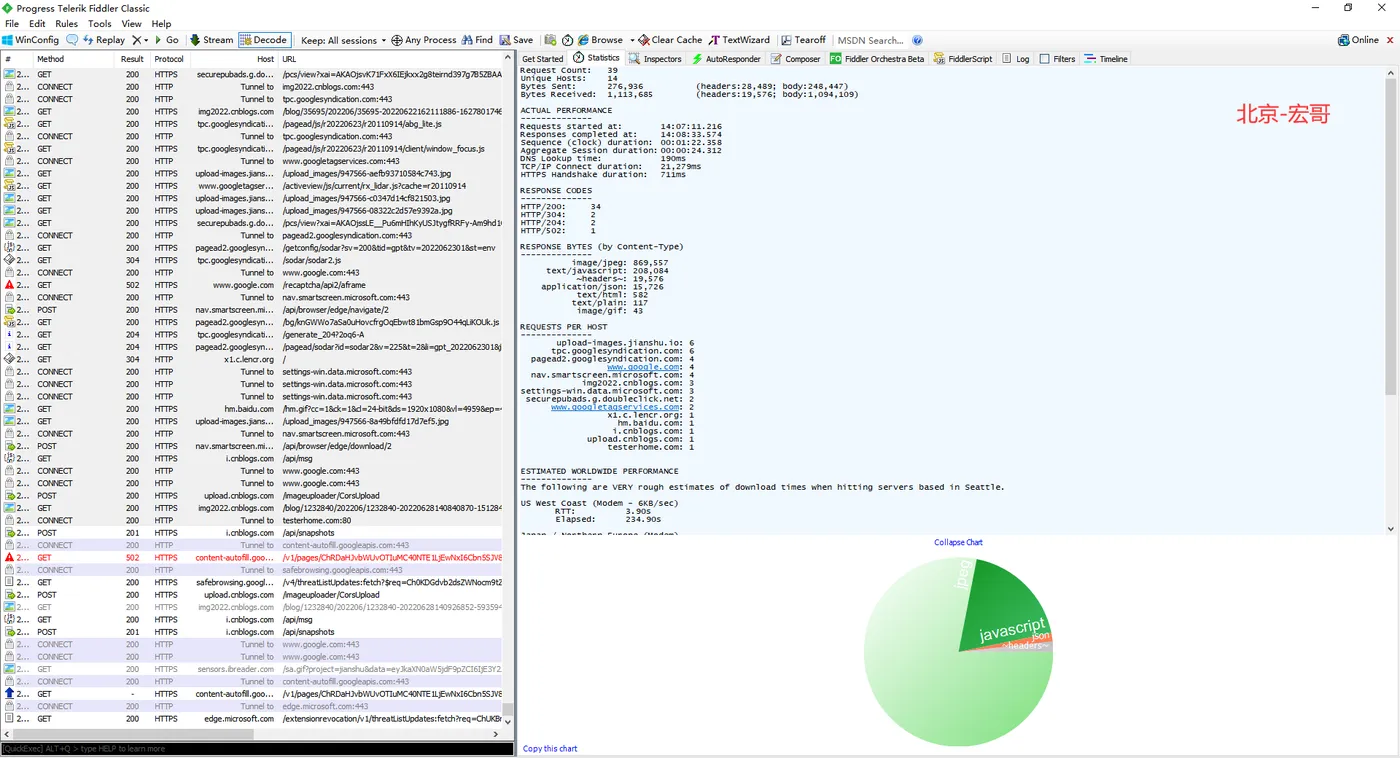1400x758 pixels.
Task: Replay the selected sessions
Action: (104, 40)
